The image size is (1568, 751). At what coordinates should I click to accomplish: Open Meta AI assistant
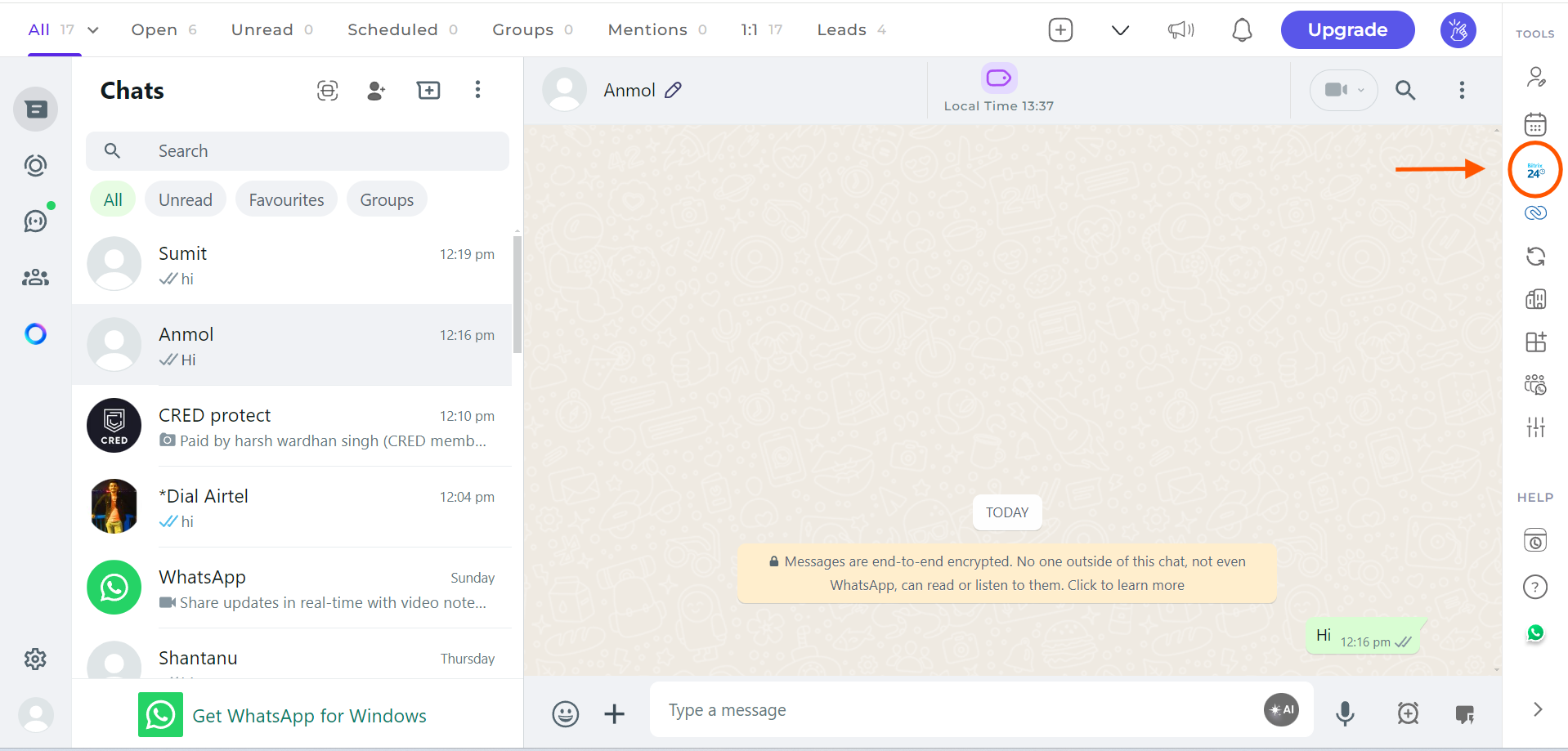tap(34, 333)
